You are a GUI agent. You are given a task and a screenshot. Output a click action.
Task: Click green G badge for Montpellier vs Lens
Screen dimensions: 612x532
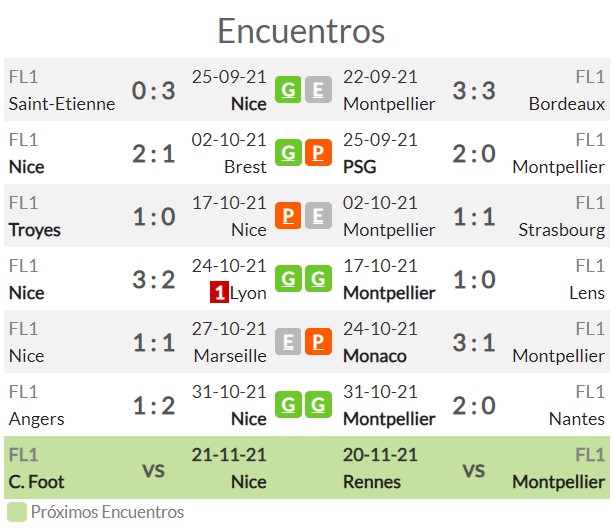(x=318, y=279)
